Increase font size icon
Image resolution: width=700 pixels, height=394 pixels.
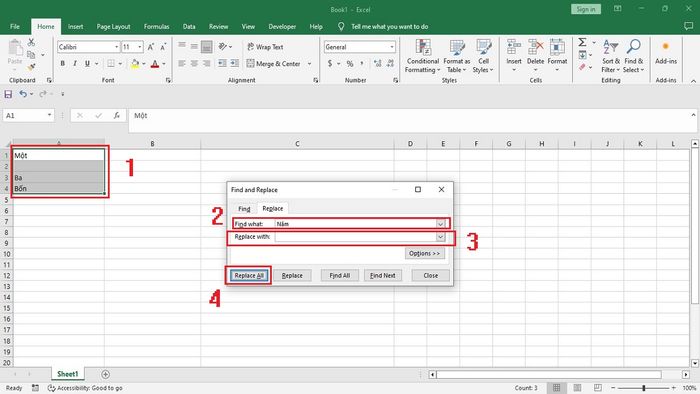(x=151, y=47)
